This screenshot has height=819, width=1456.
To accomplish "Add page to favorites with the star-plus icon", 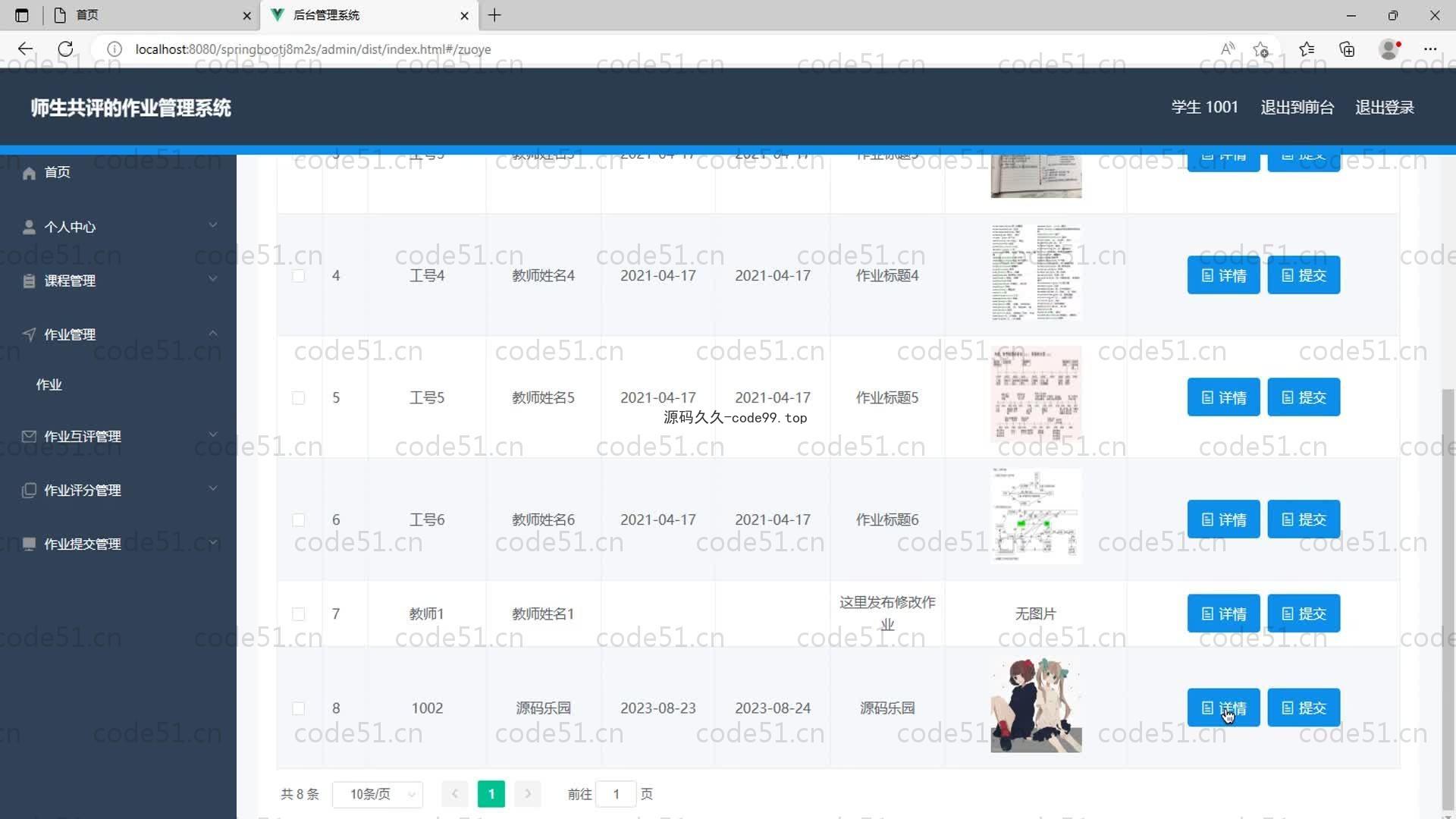I will pyautogui.click(x=1261, y=49).
